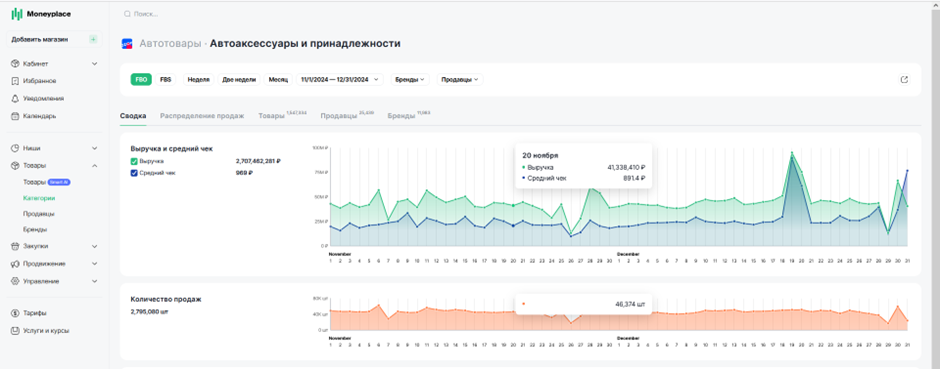Click the calendar icon for Календарь
Image resolution: width=940 pixels, height=369 pixels.
pos(16,116)
